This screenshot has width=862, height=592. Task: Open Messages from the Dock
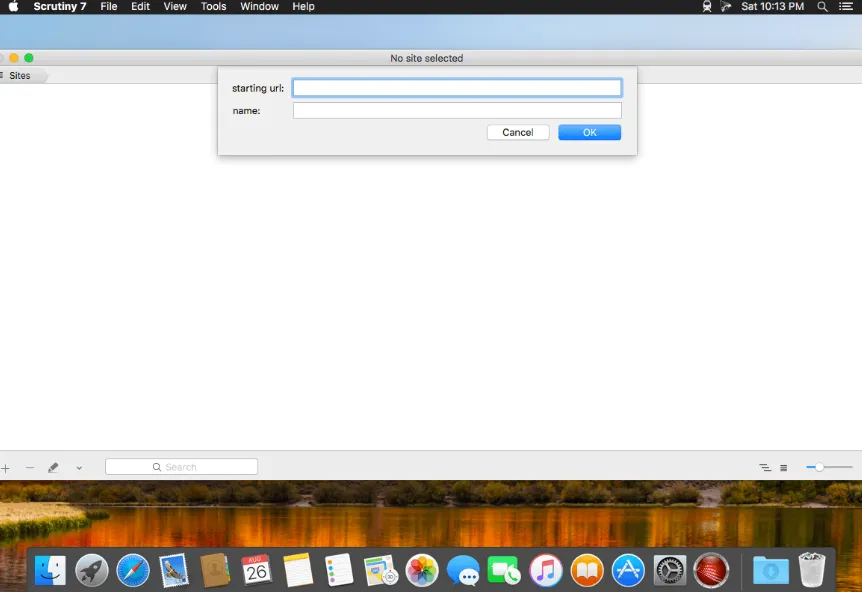pos(463,570)
